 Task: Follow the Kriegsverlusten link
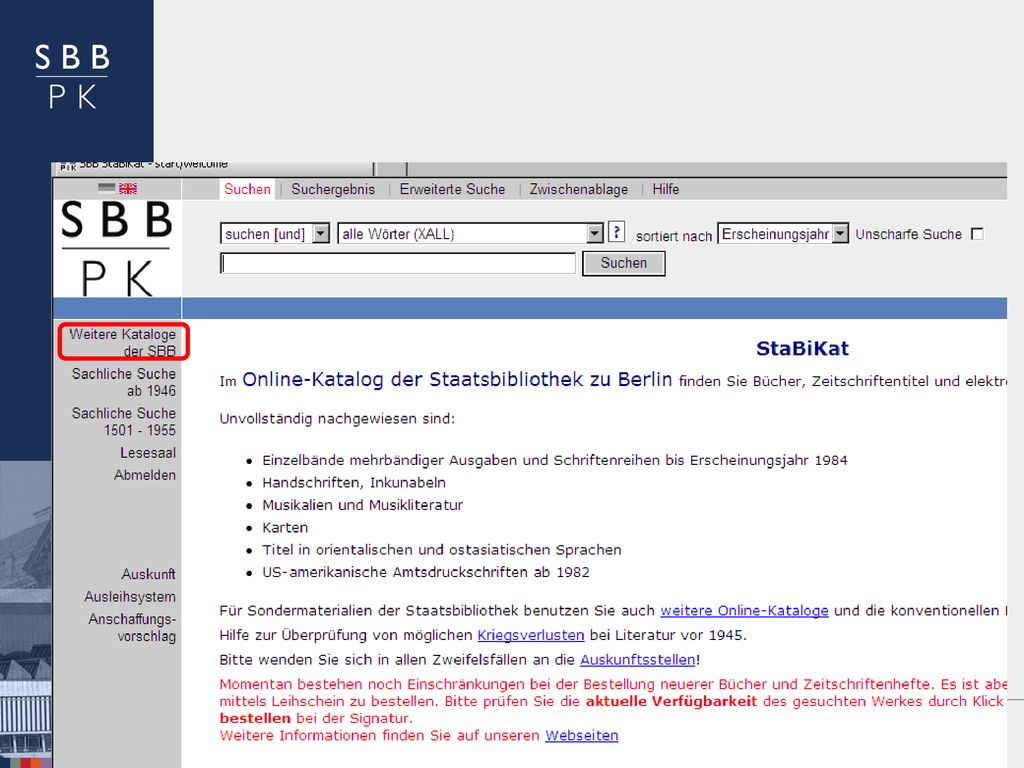[x=531, y=635]
